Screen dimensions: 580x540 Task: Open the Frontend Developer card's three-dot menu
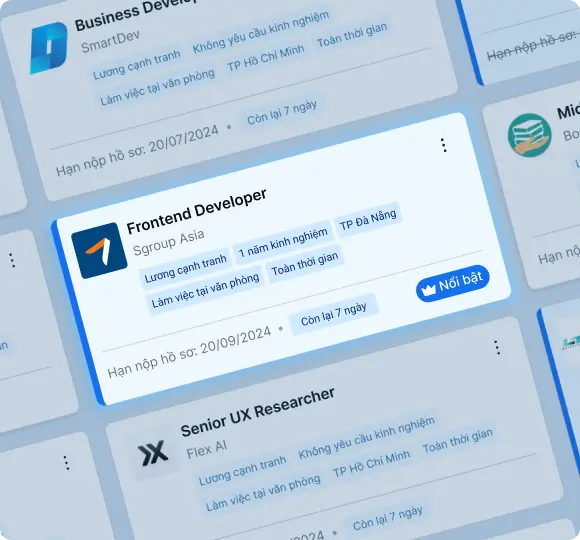pos(444,145)
